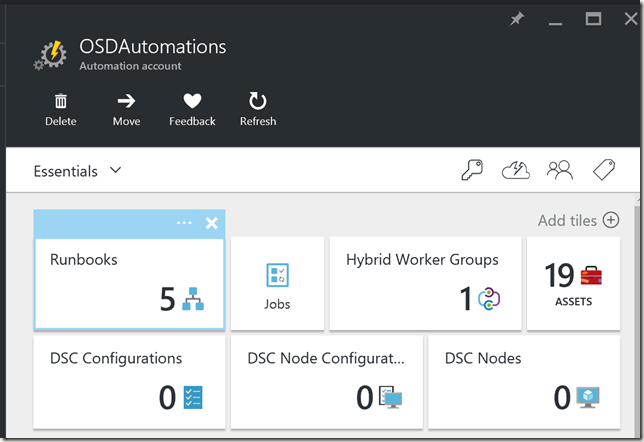Click the DSC Nodes count 0

(x=562, y=397)
